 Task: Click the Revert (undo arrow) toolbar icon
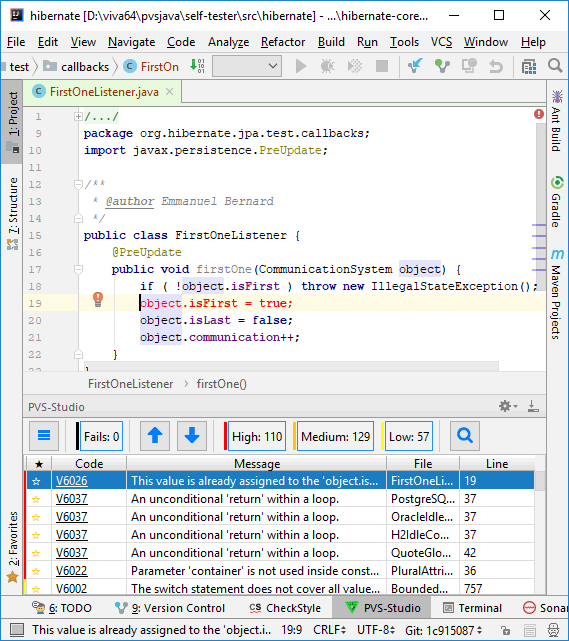[496, 66]
